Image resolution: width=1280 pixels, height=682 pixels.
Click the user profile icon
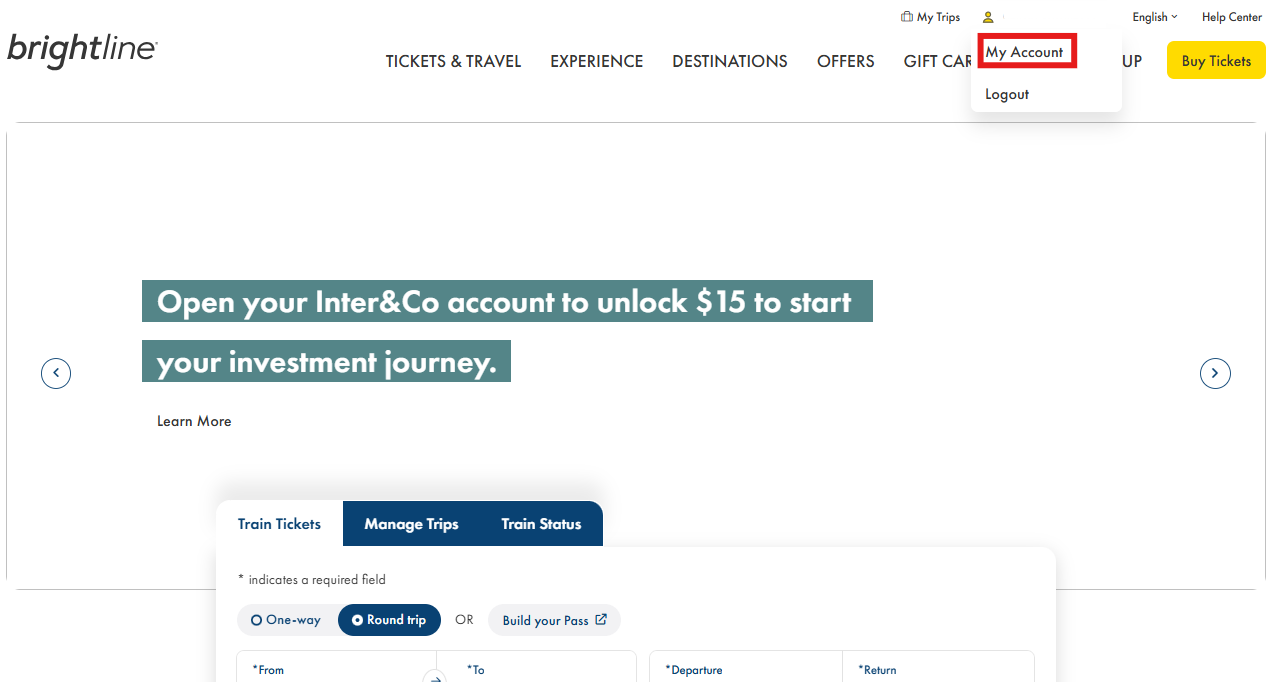[988, 17]
